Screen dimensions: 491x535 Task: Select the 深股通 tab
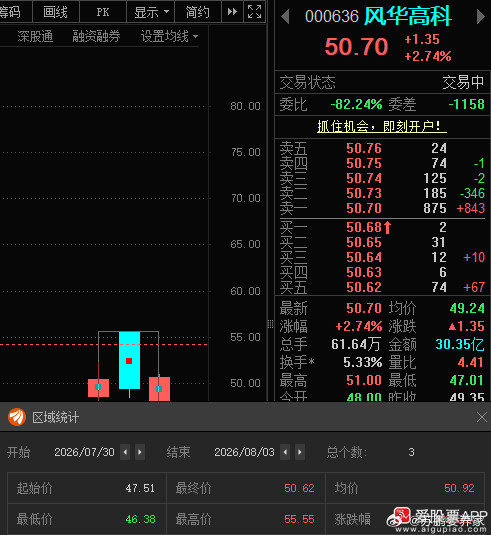[35, 36]
